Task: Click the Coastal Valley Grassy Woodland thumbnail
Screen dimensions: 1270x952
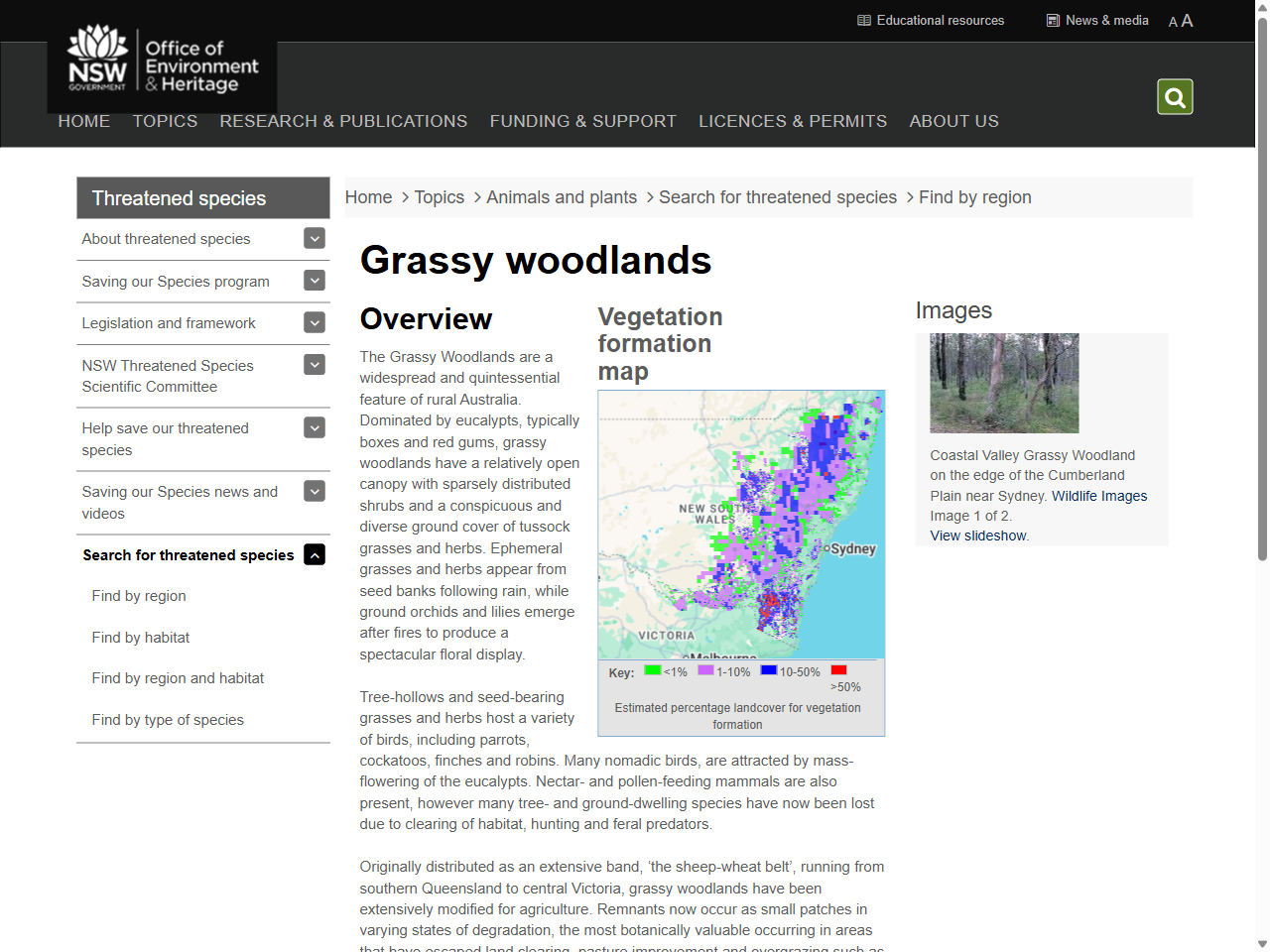Action: 1004,384
